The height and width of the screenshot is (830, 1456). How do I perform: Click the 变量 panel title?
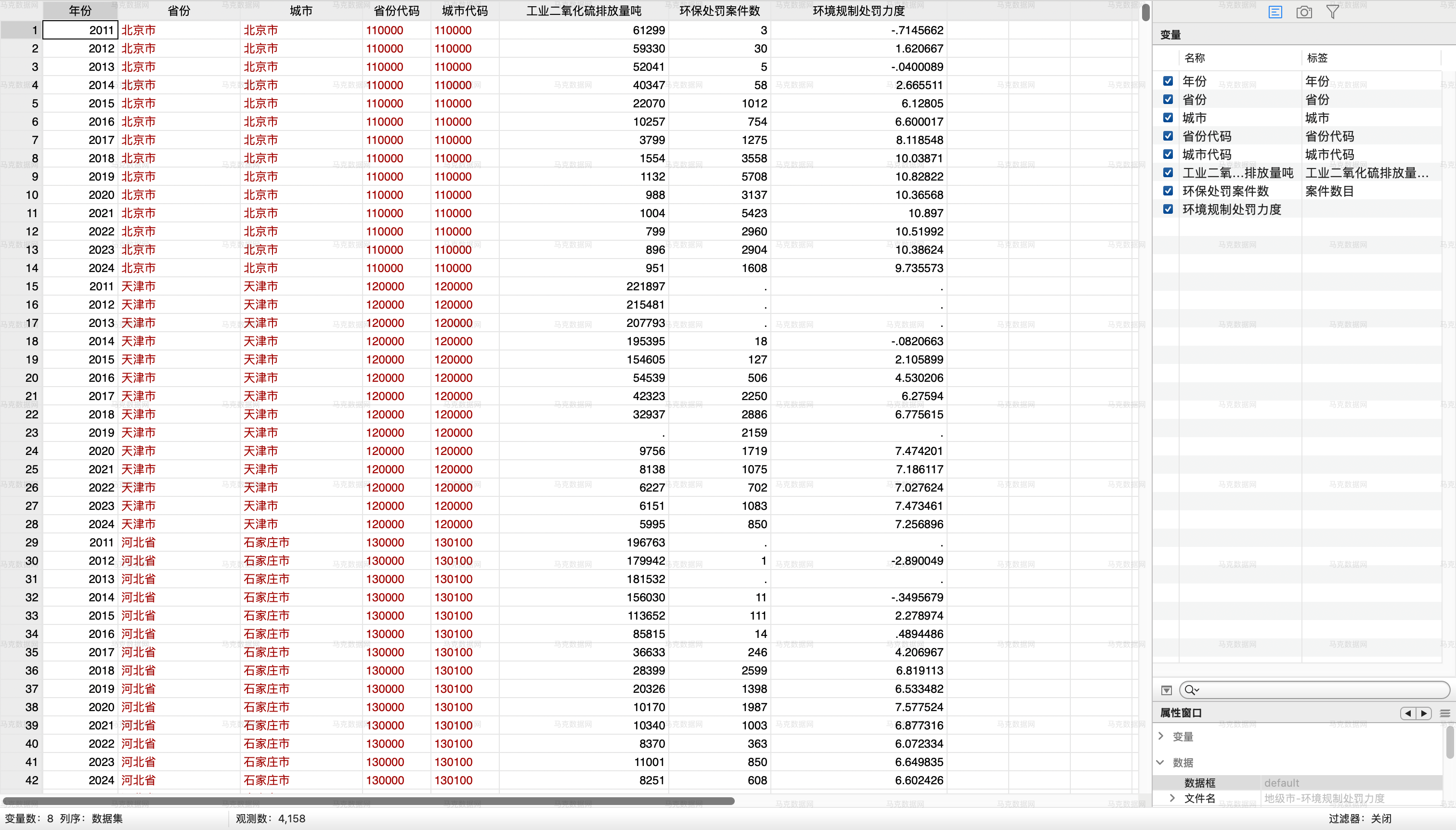[x=1170, y=35]
